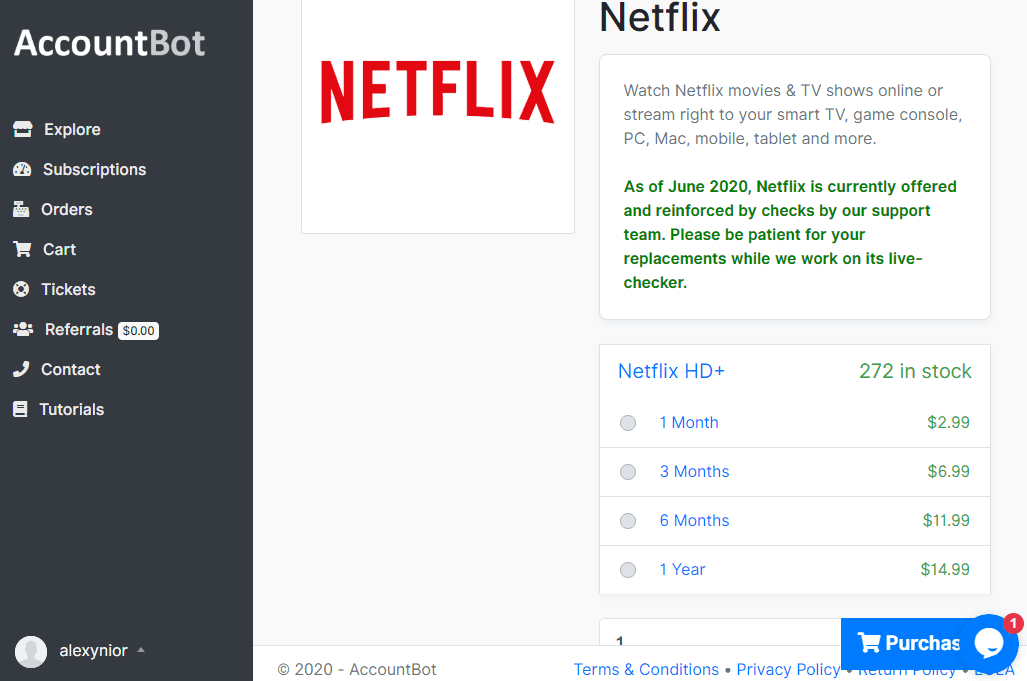Click the Orders cash register icon
This screenshot has width=1027, height=681.
[x=21, y=209]
